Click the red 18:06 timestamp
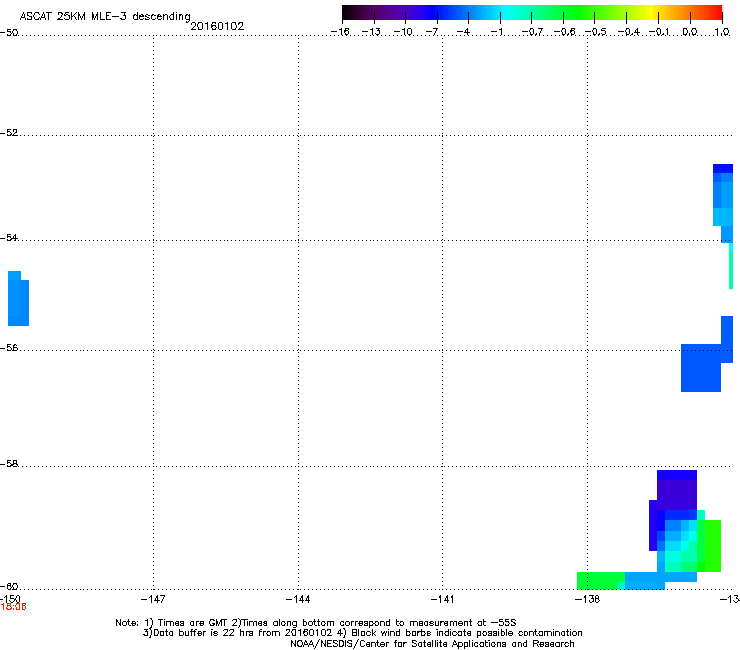 point(13,607)
